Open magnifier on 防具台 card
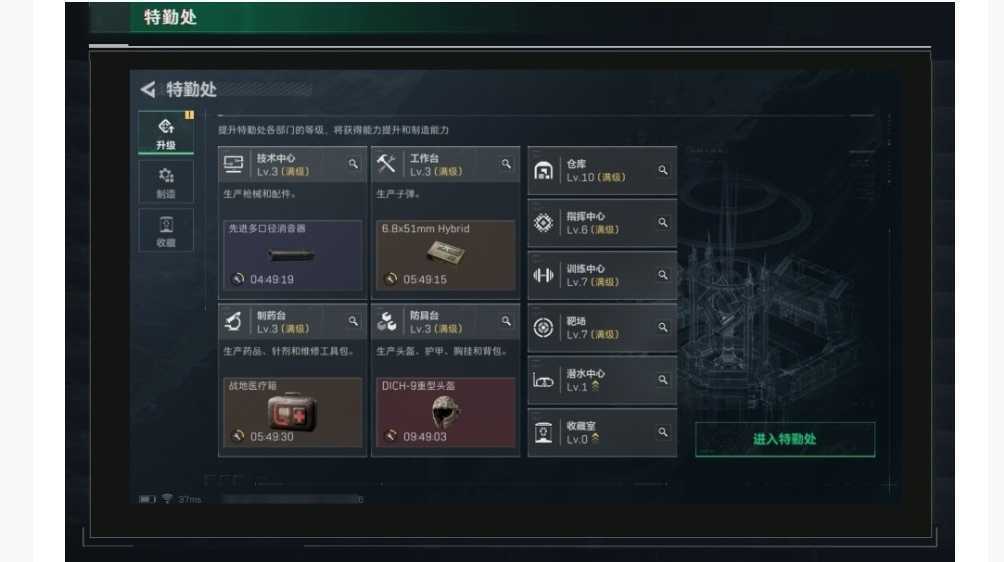 click(x=506, y=321)
